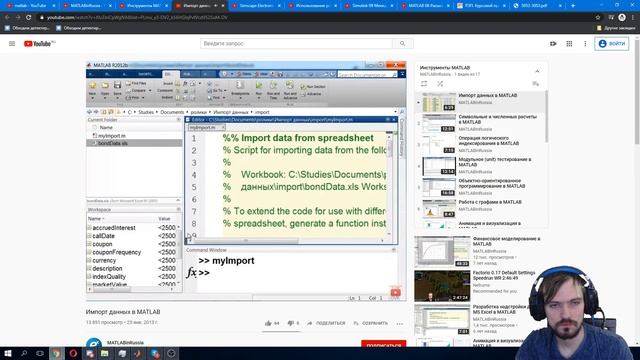The width and height of the screenshot is (640, 360).
Task: Focus the Введите запрос search field
Action: pos(296,44)
